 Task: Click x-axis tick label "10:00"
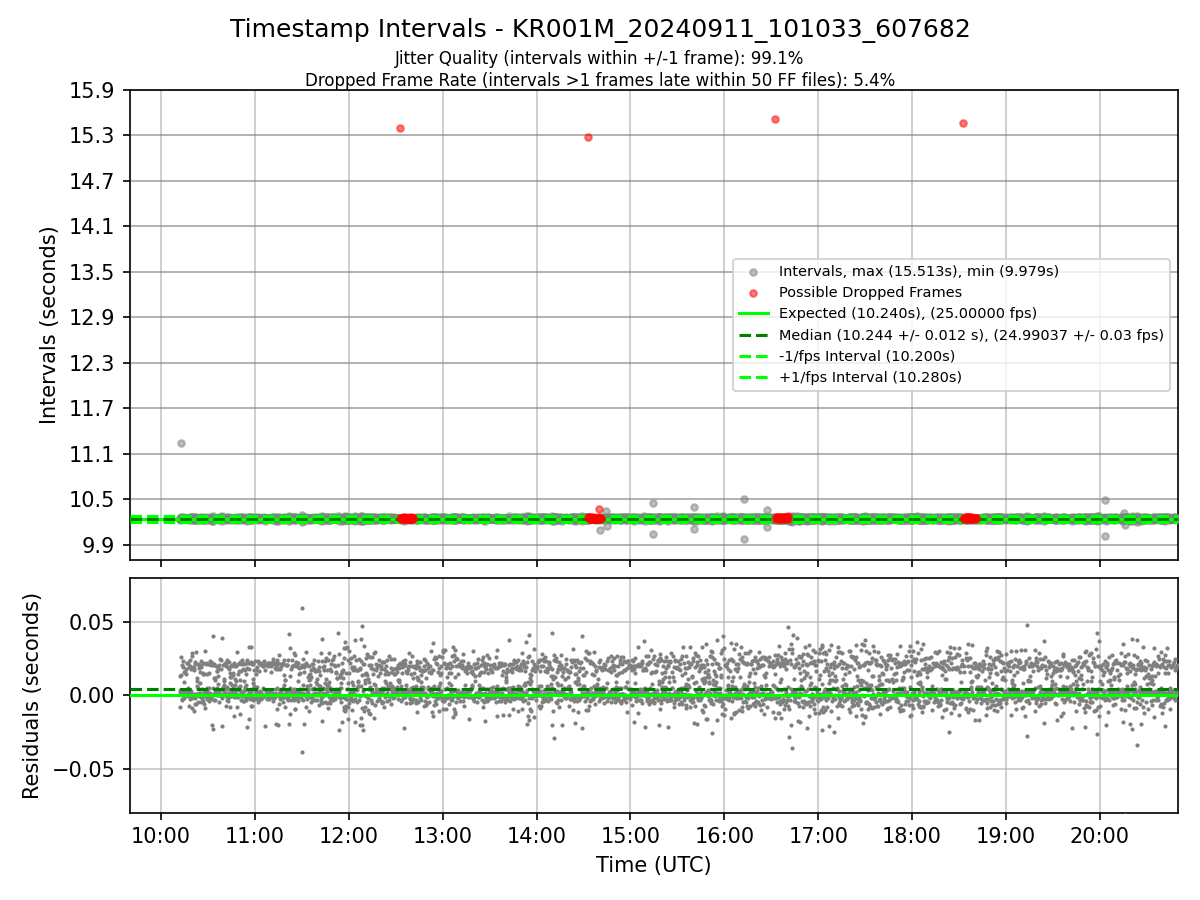point(161,835)
